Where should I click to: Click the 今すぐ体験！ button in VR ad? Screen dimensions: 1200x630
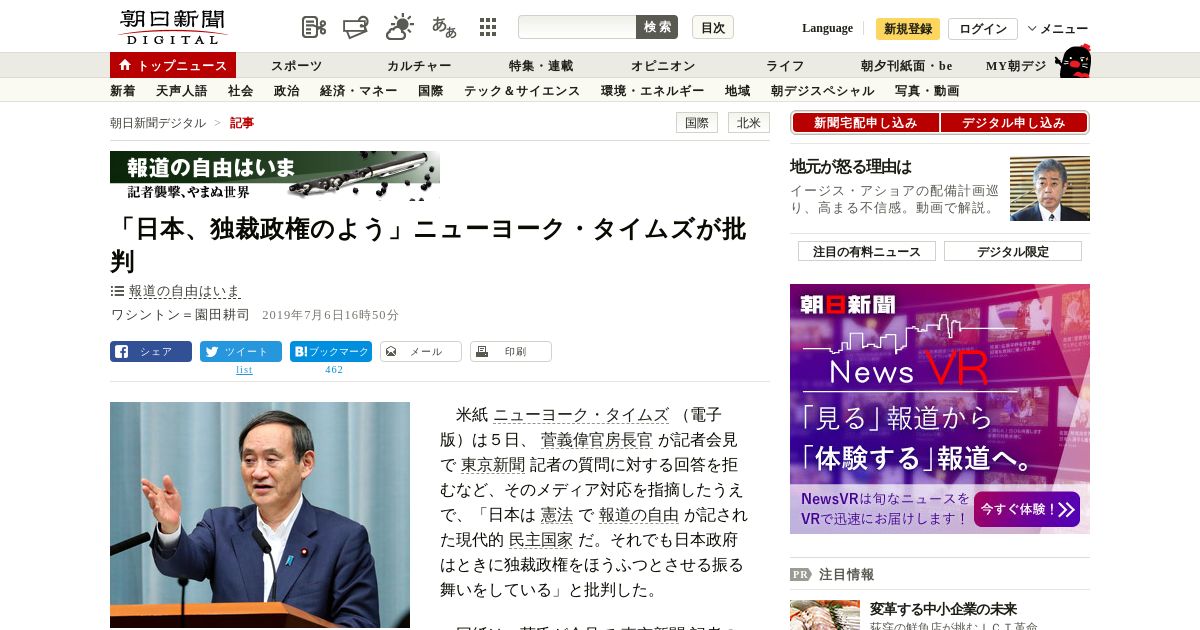[x=1027, y=509]
